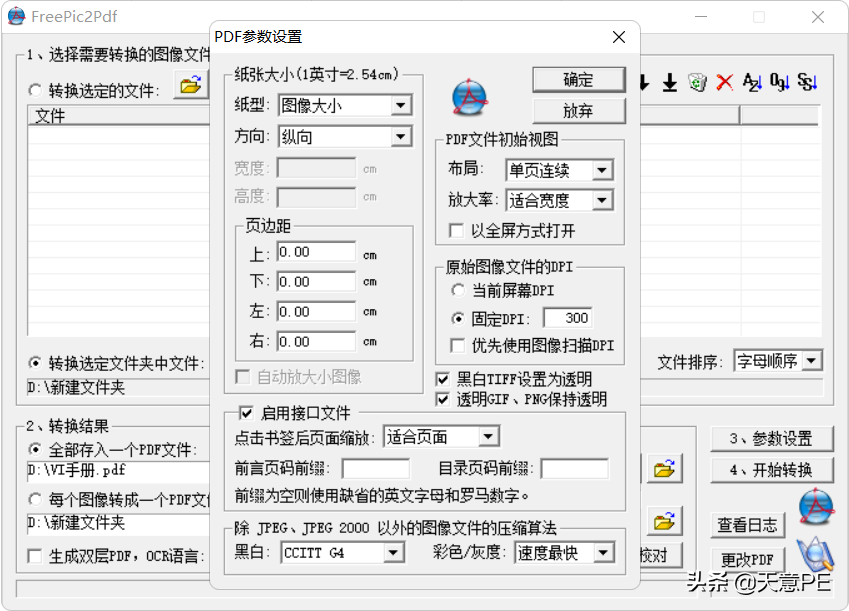Viewport: 849px width, 611px height.
Task: Open 查看日志 log viewer button
Action: (747, 525)
